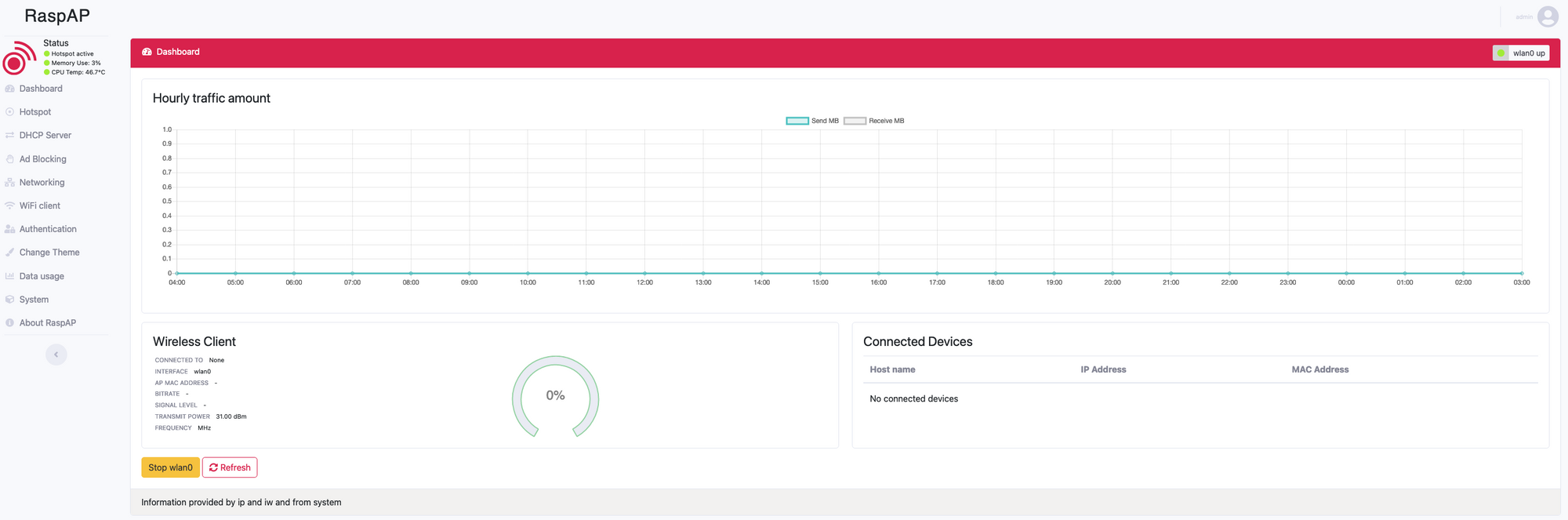Open About RaspAP page
This screenshot has width=1568, height=520.
[48, 323]
